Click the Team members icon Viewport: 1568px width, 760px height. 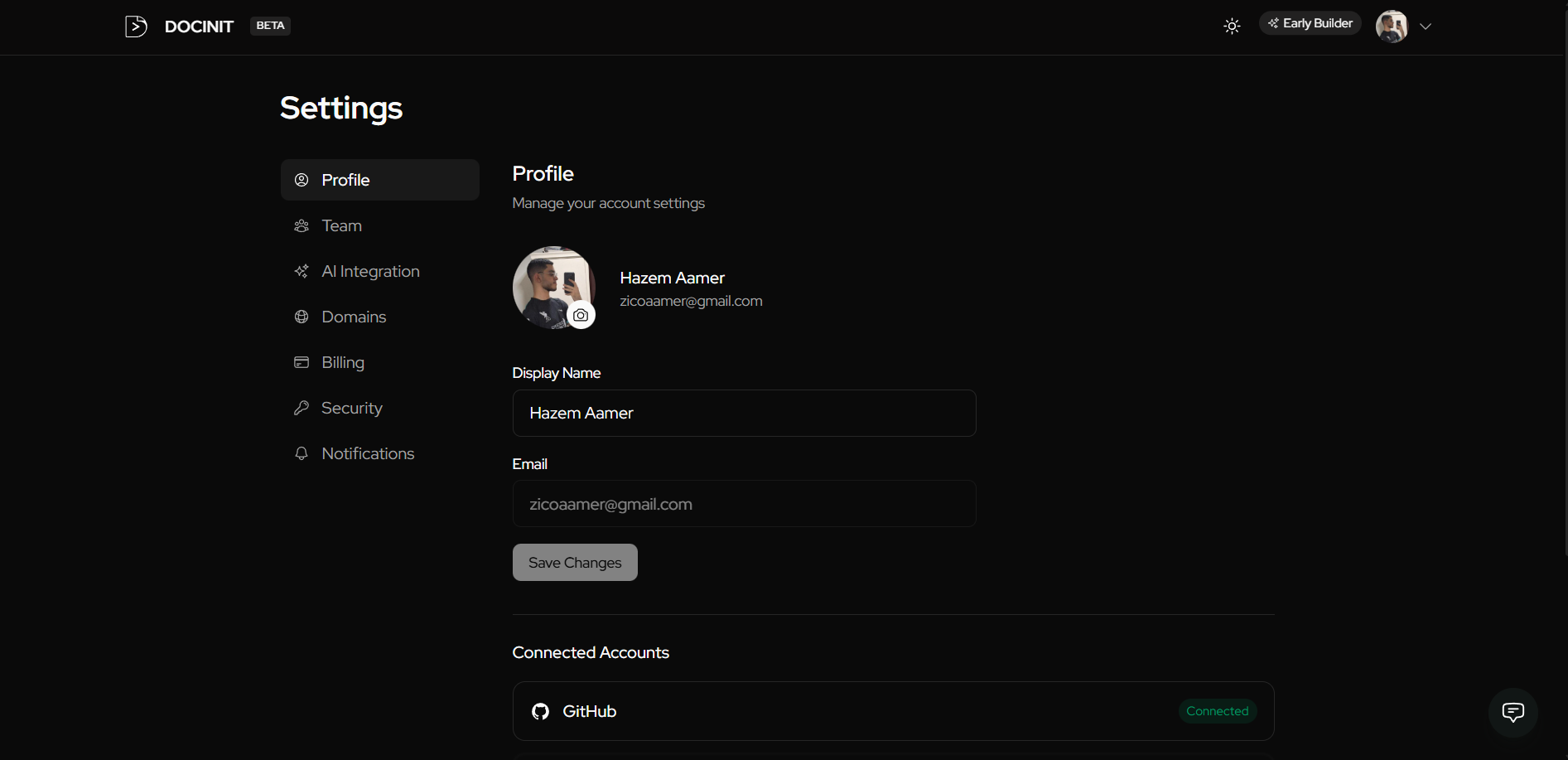pyautogui.click(x=302, y=225)
